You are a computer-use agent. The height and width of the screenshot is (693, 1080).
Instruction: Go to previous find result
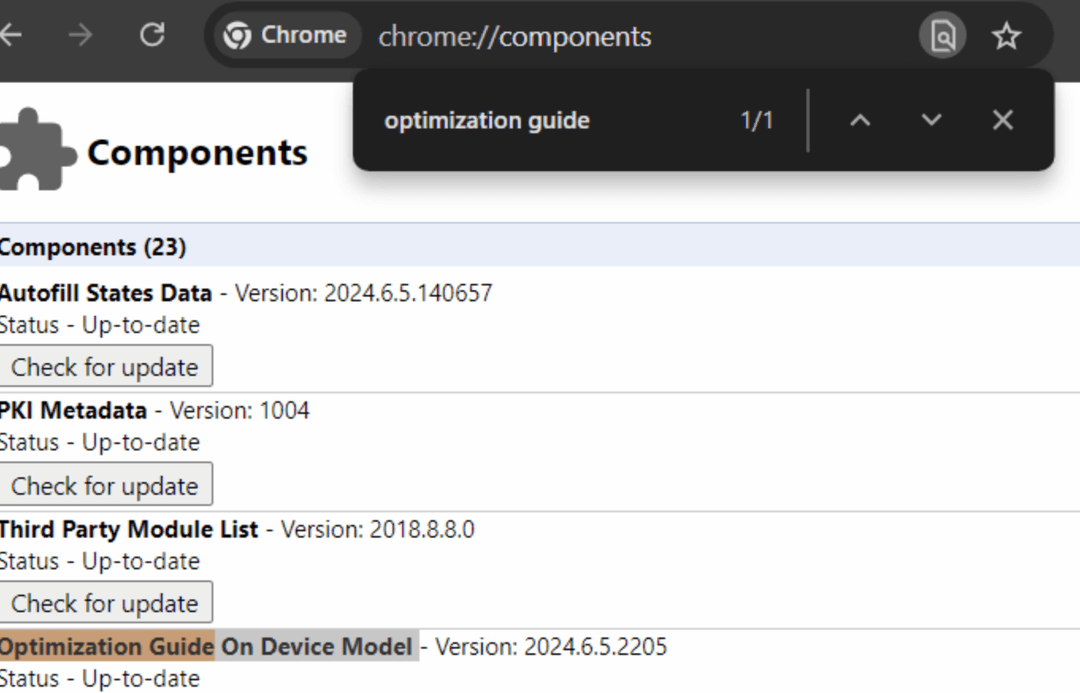[x=860, y=121]
